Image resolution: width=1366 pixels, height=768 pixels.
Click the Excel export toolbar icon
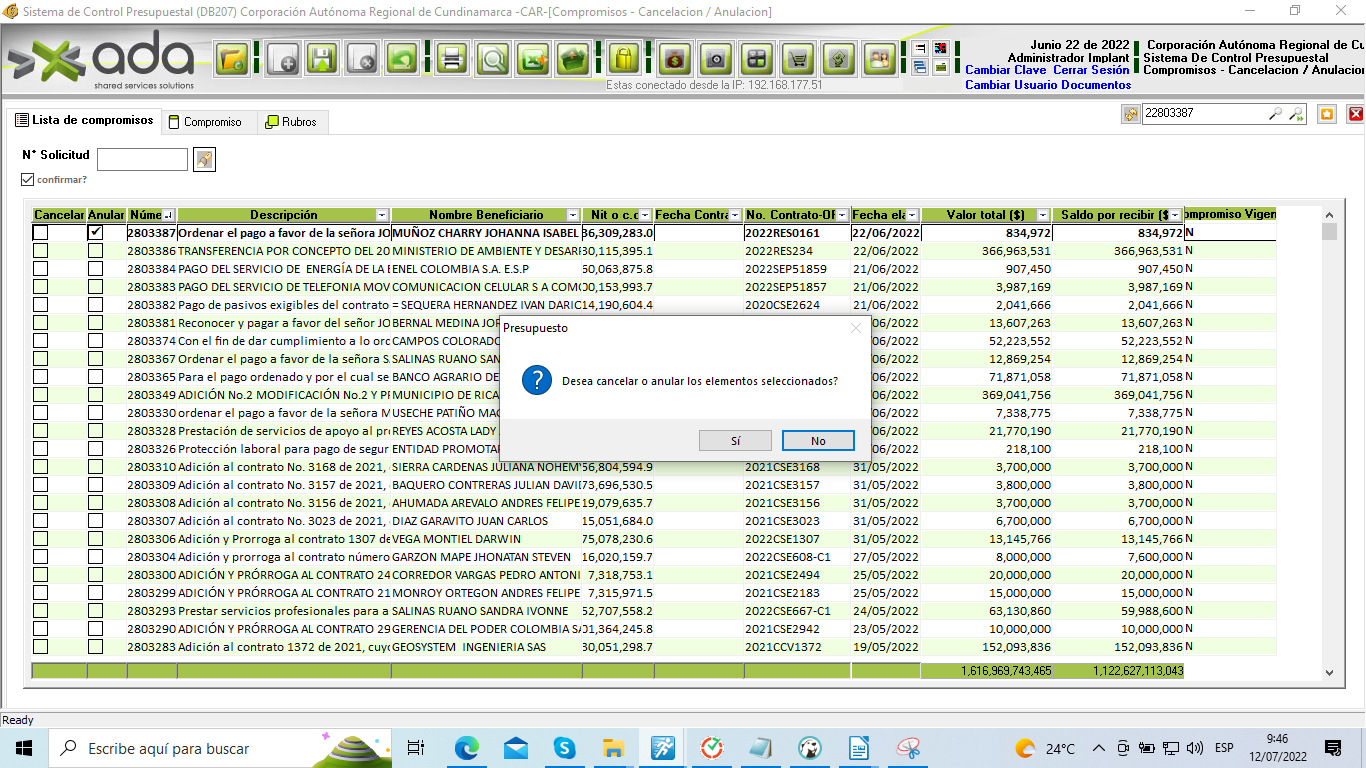click(x=534, y=58)
